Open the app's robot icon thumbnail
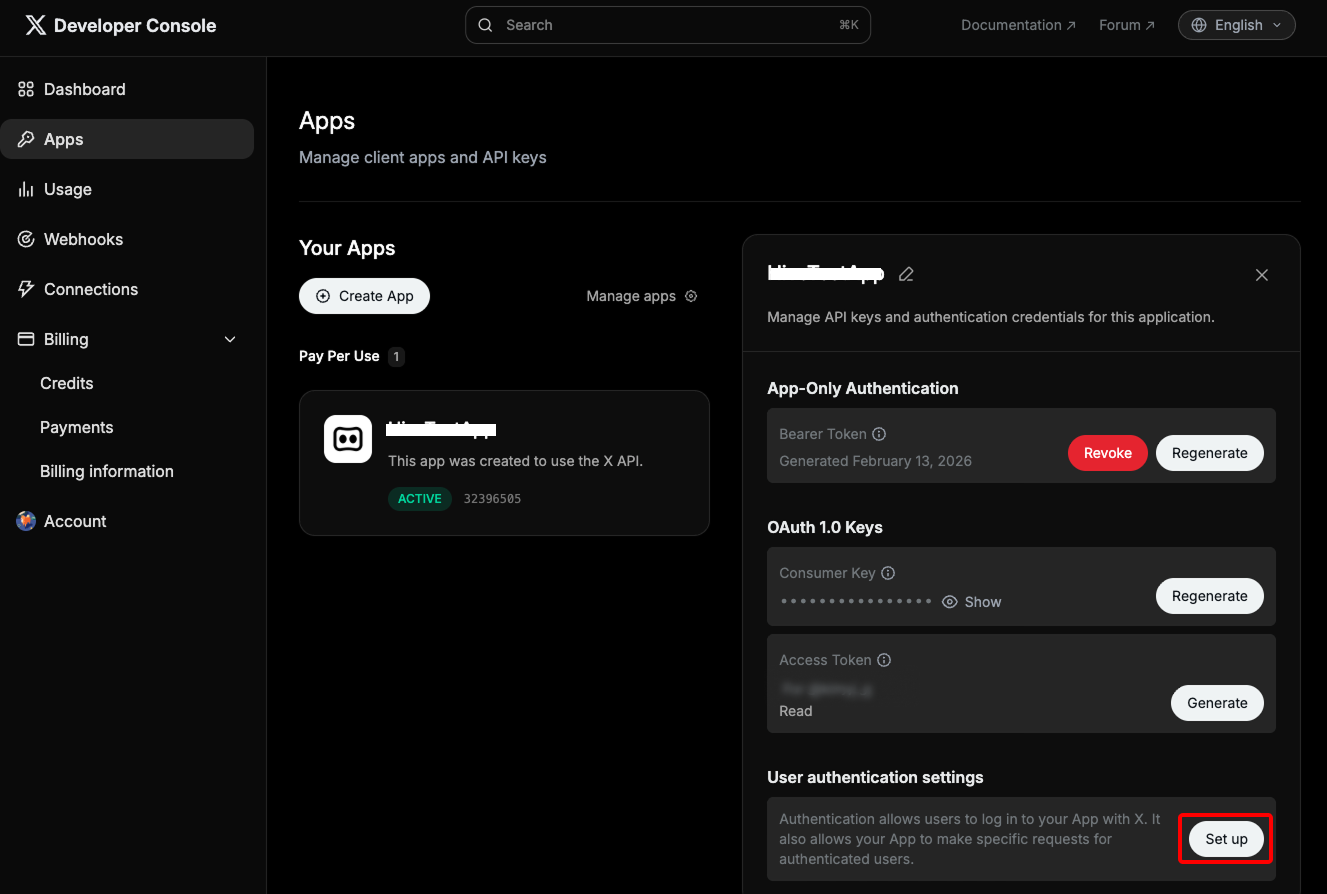The height and width of the screenshot is (894, 1327). [348, 439]
